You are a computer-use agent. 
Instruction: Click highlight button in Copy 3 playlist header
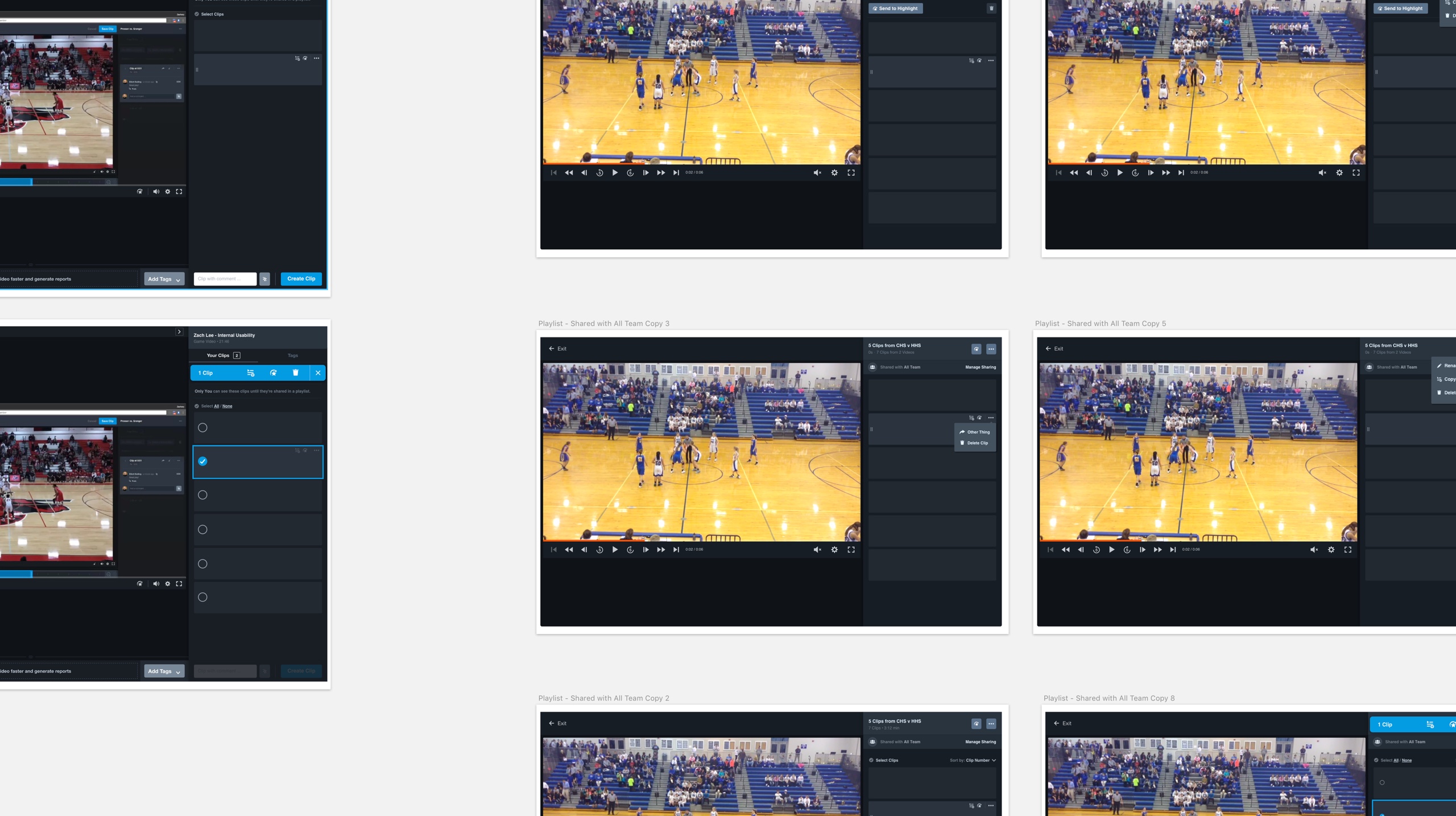coord(976,349)
